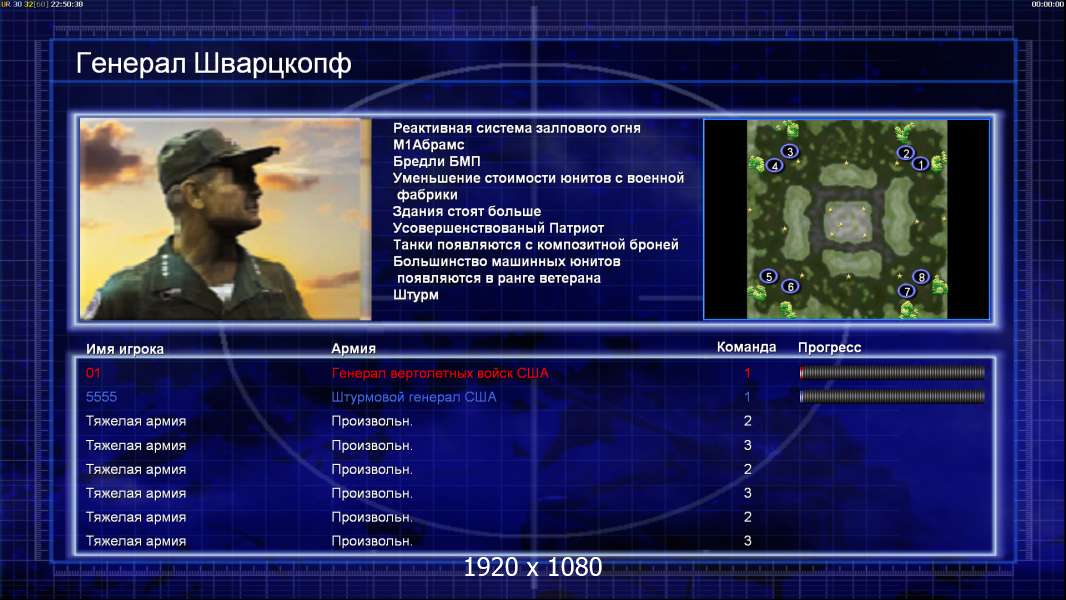Select player name '5555'
Screen dimensions: 1066x600
pos(101,397)
